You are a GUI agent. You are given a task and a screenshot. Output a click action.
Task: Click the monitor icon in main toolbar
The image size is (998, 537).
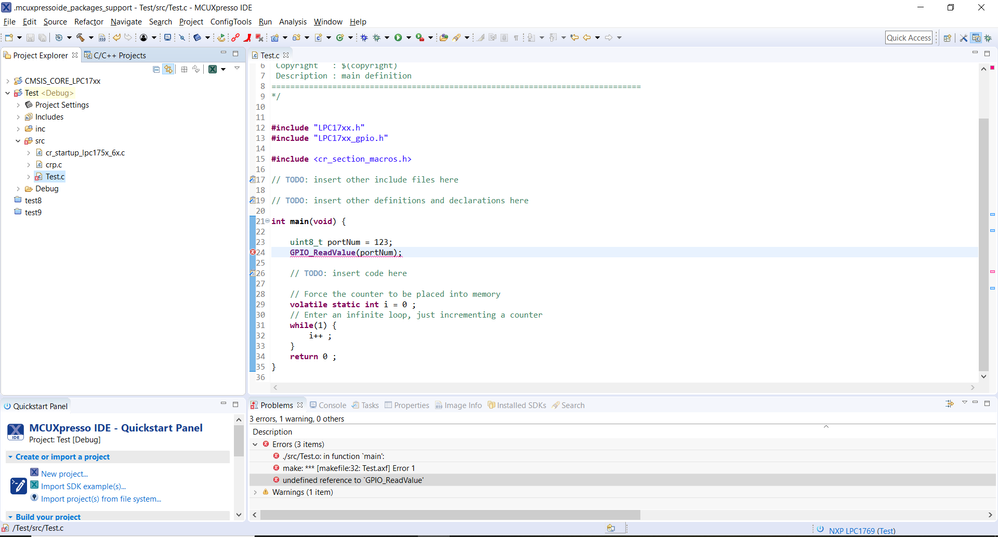tap(167, 38)
